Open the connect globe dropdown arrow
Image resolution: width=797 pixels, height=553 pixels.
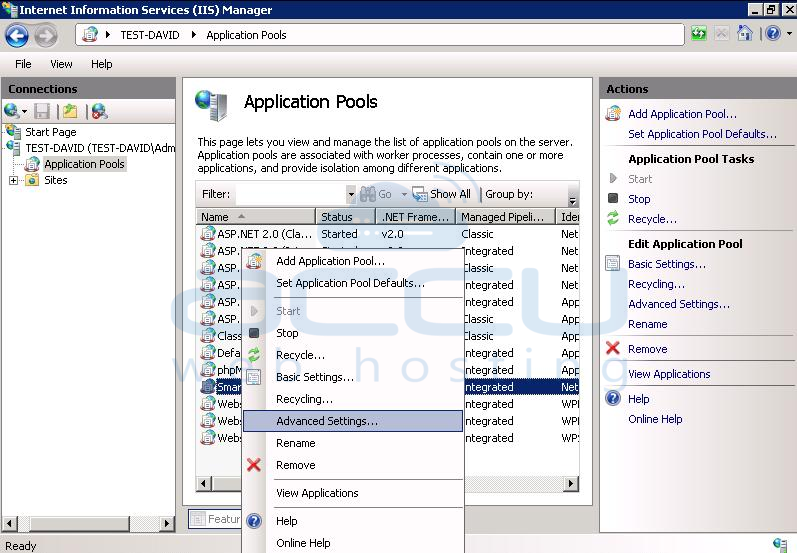coord(24,111)
